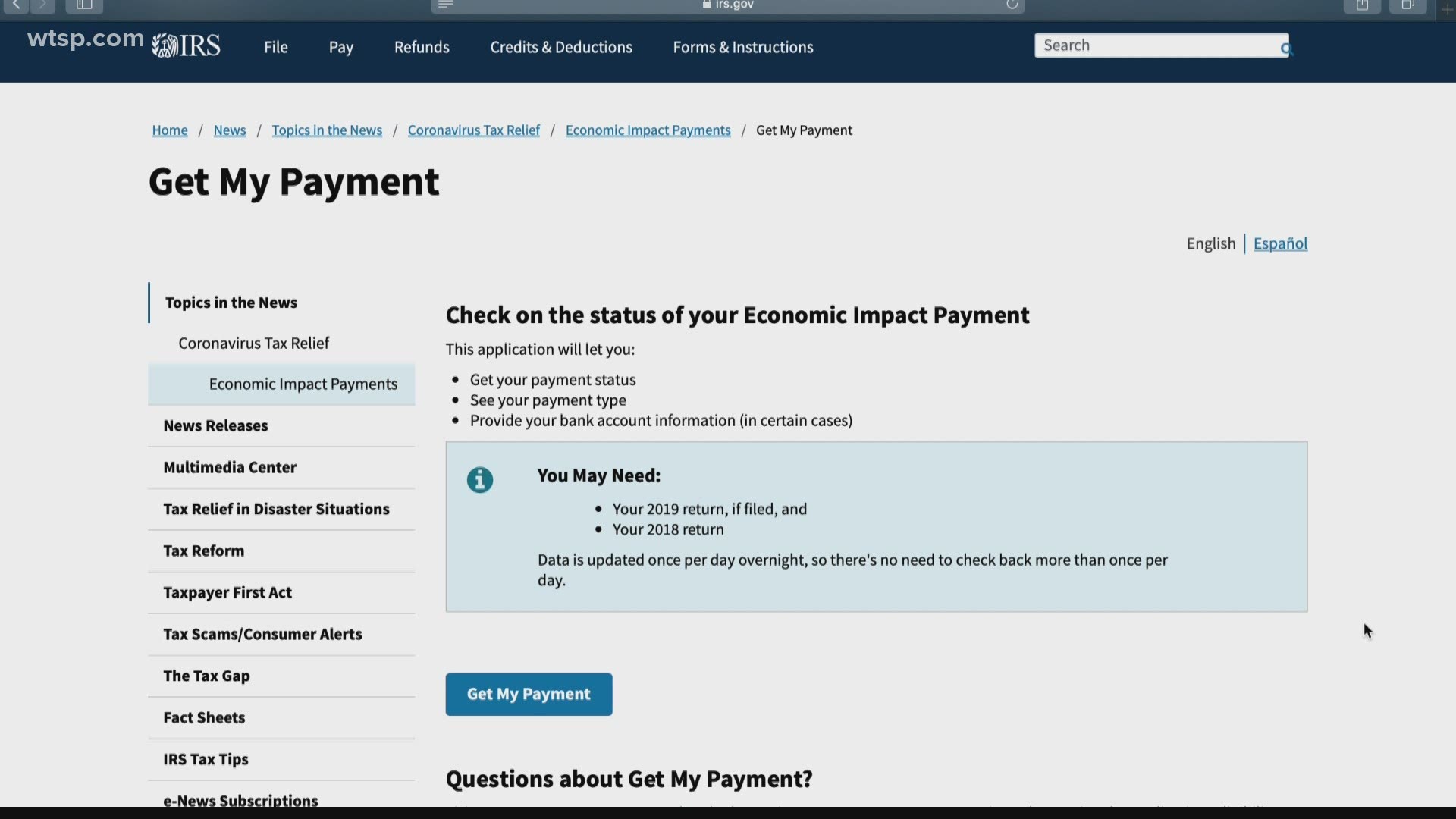Switch language to Español

[x=1280, y=243]
